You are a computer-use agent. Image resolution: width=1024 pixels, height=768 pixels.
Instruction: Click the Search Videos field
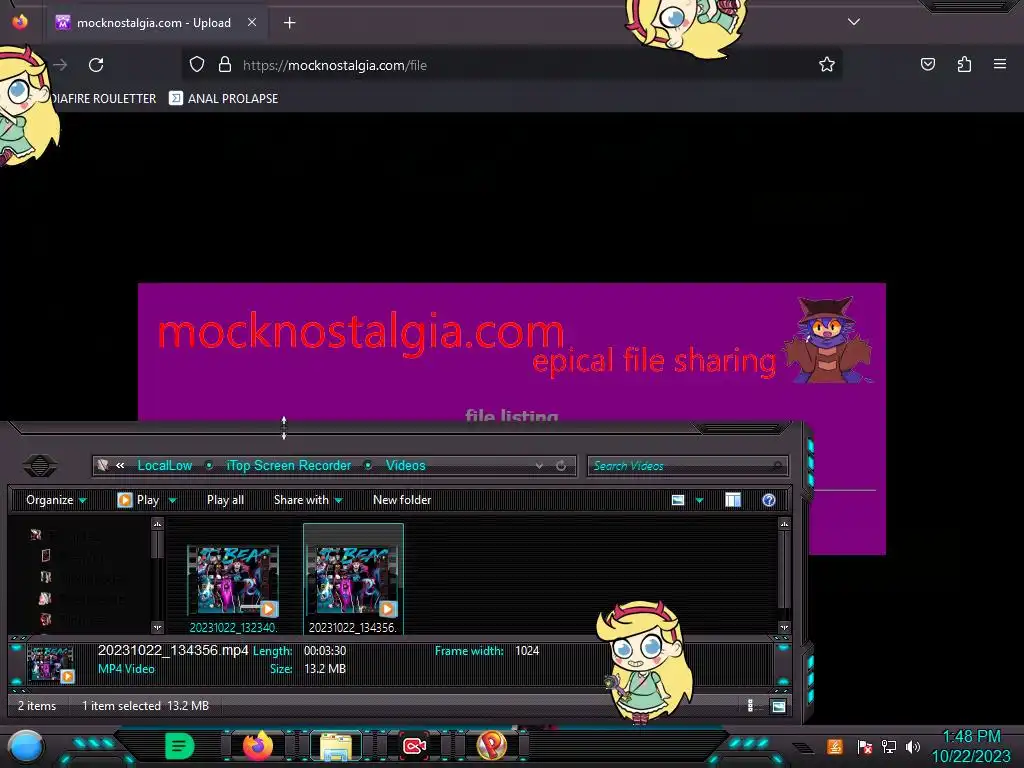[688, 466]
